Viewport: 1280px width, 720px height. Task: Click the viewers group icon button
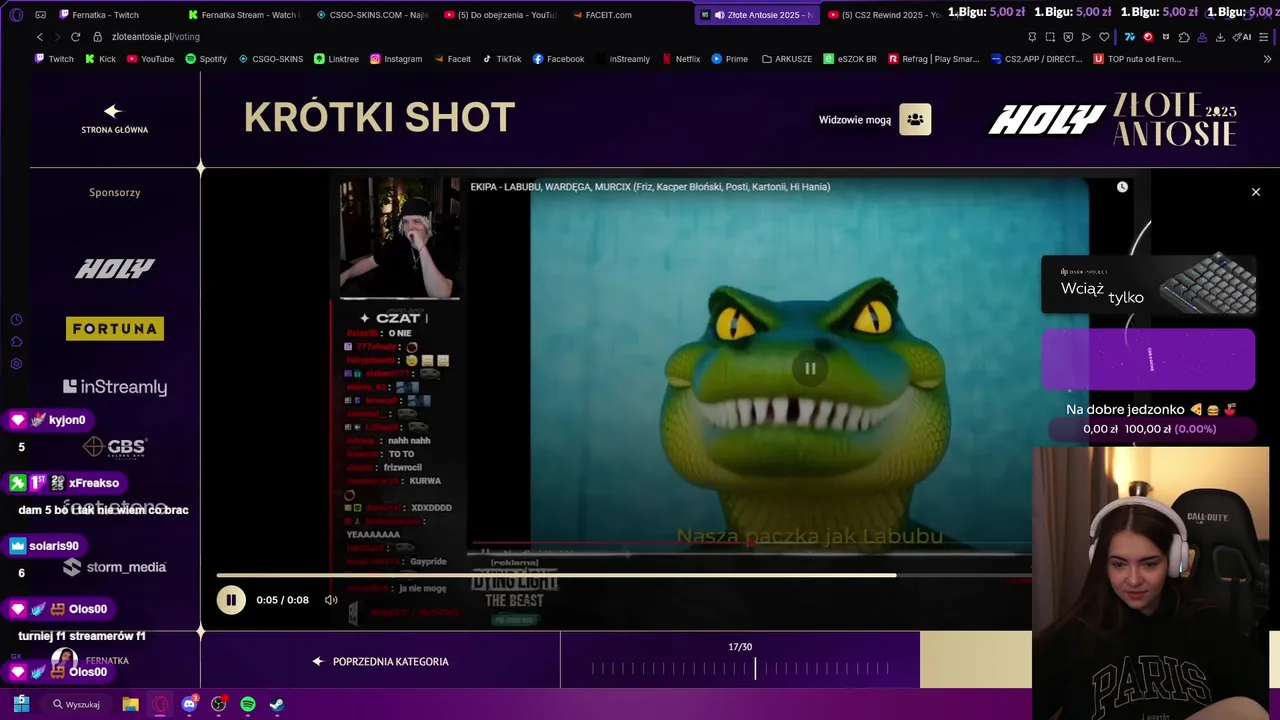(x=915, y=119)
